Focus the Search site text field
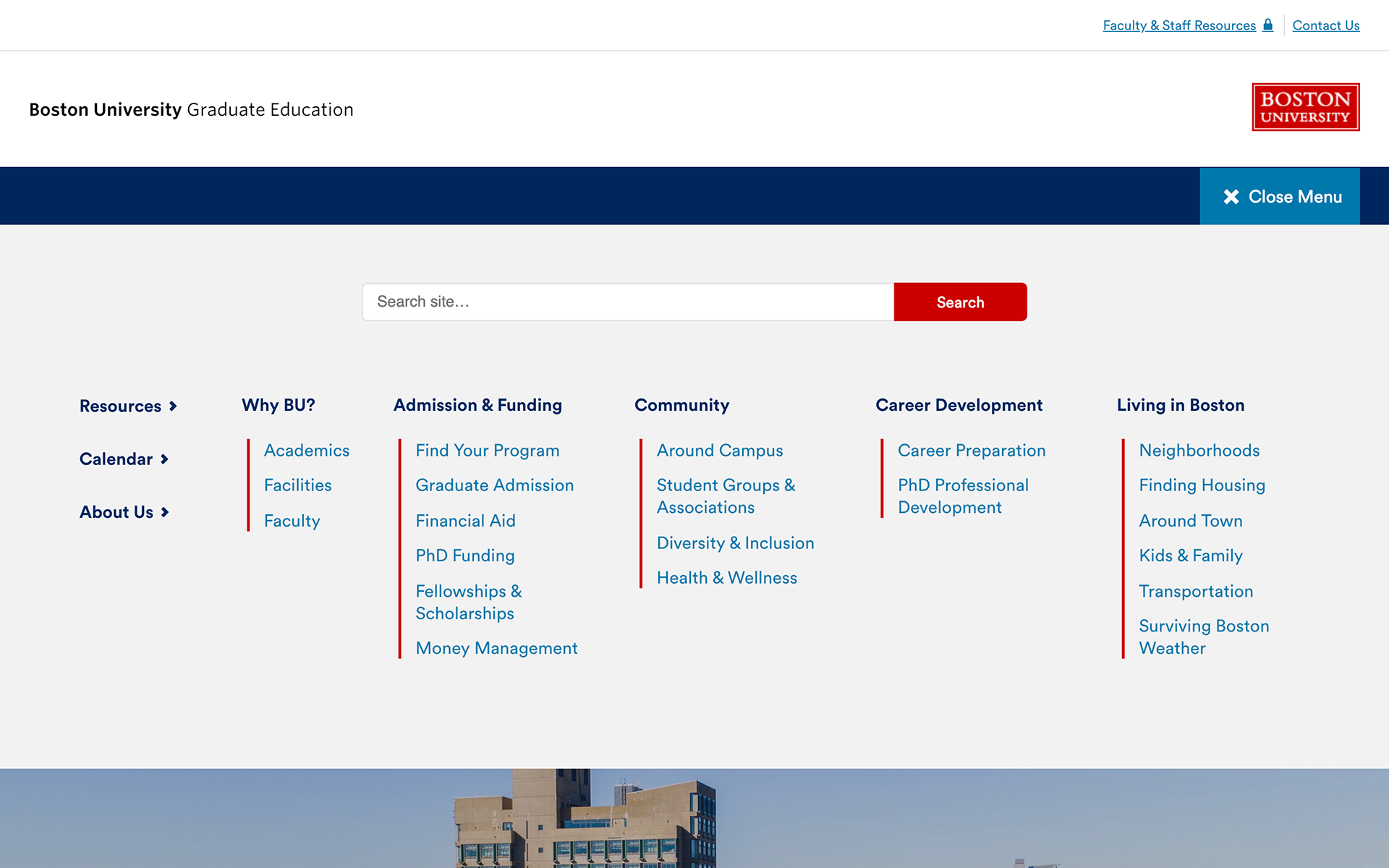Screen dimensions: 1389x868 pos(627,302)
